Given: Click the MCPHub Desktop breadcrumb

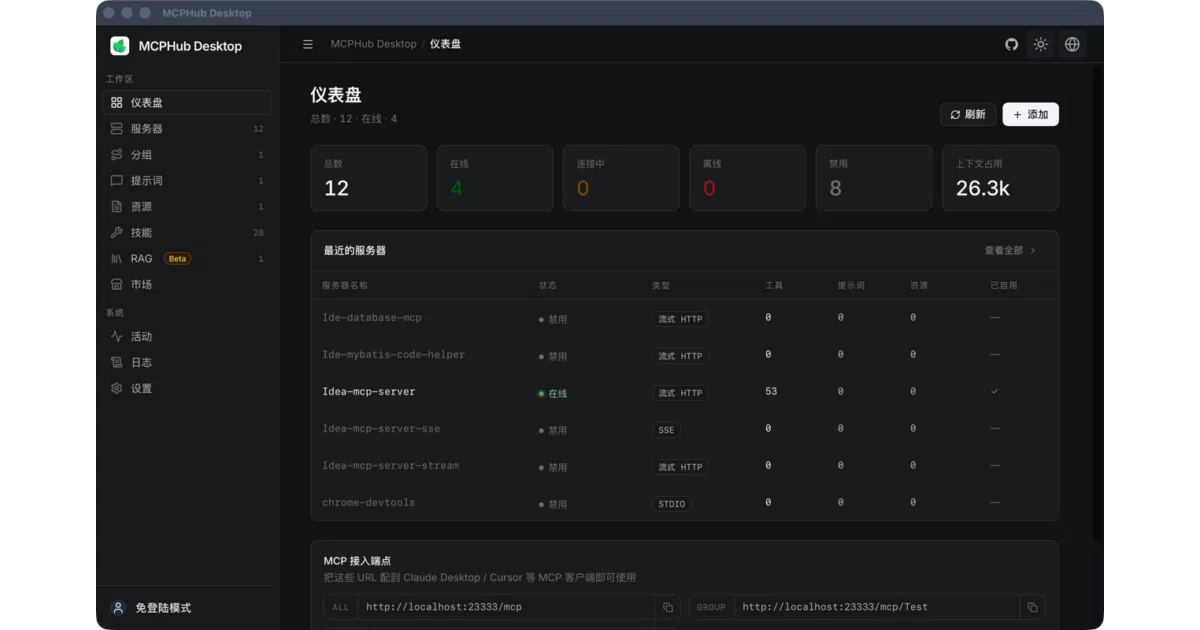Looking at the screenshot, I should (x=373, y=44).
